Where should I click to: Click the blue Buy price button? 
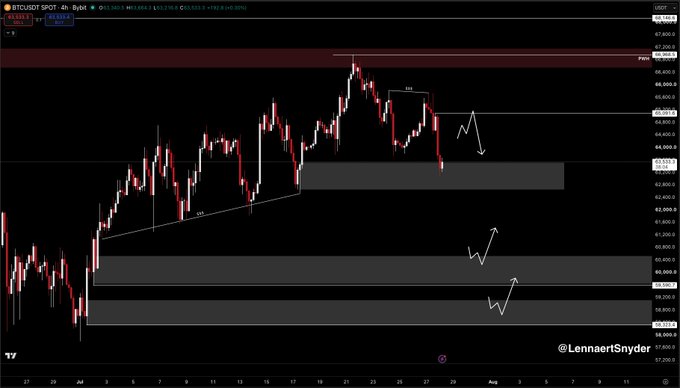[59, 20]
